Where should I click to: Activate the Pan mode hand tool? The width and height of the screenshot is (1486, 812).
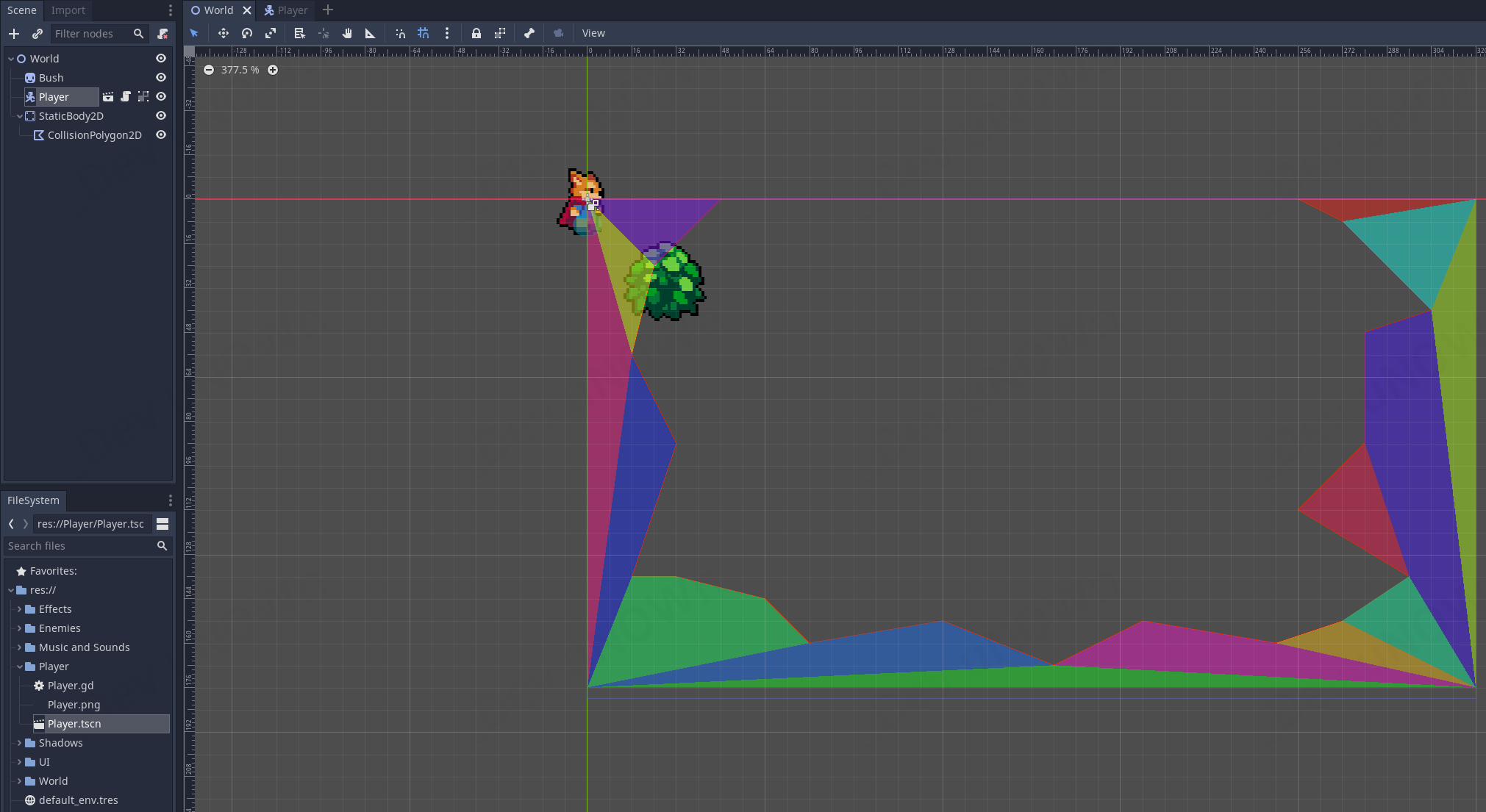(347, 33)
